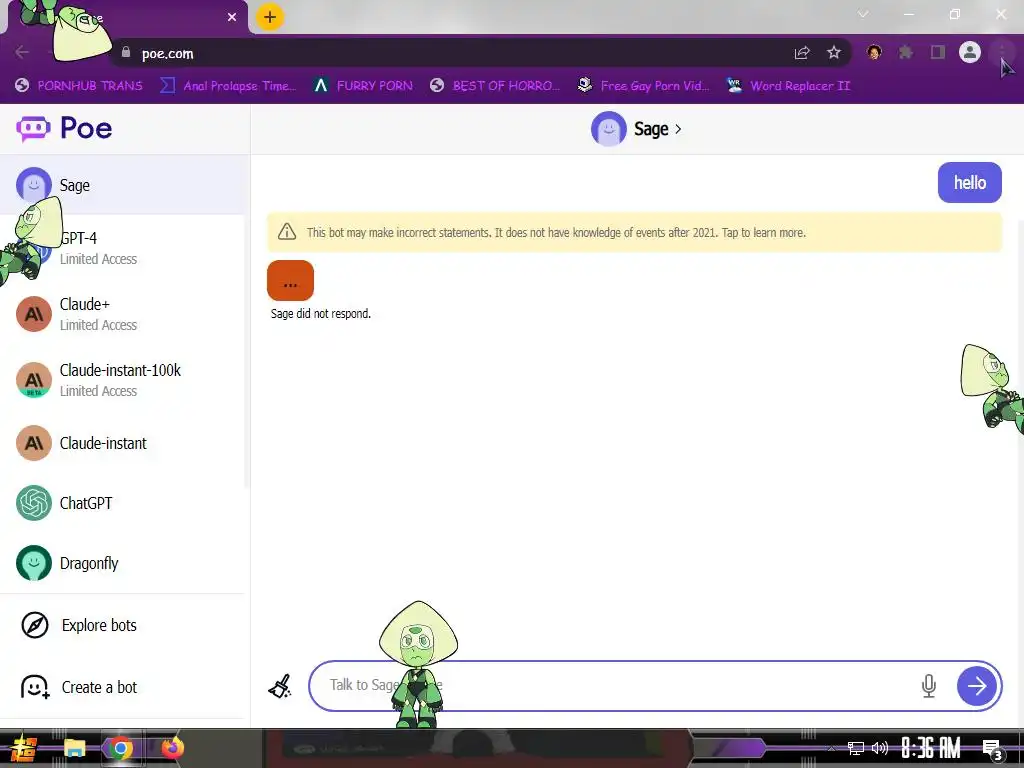Show hidden tray icons chevron
The width and height of the screenshot is (1024, 768).
[831, 748]
